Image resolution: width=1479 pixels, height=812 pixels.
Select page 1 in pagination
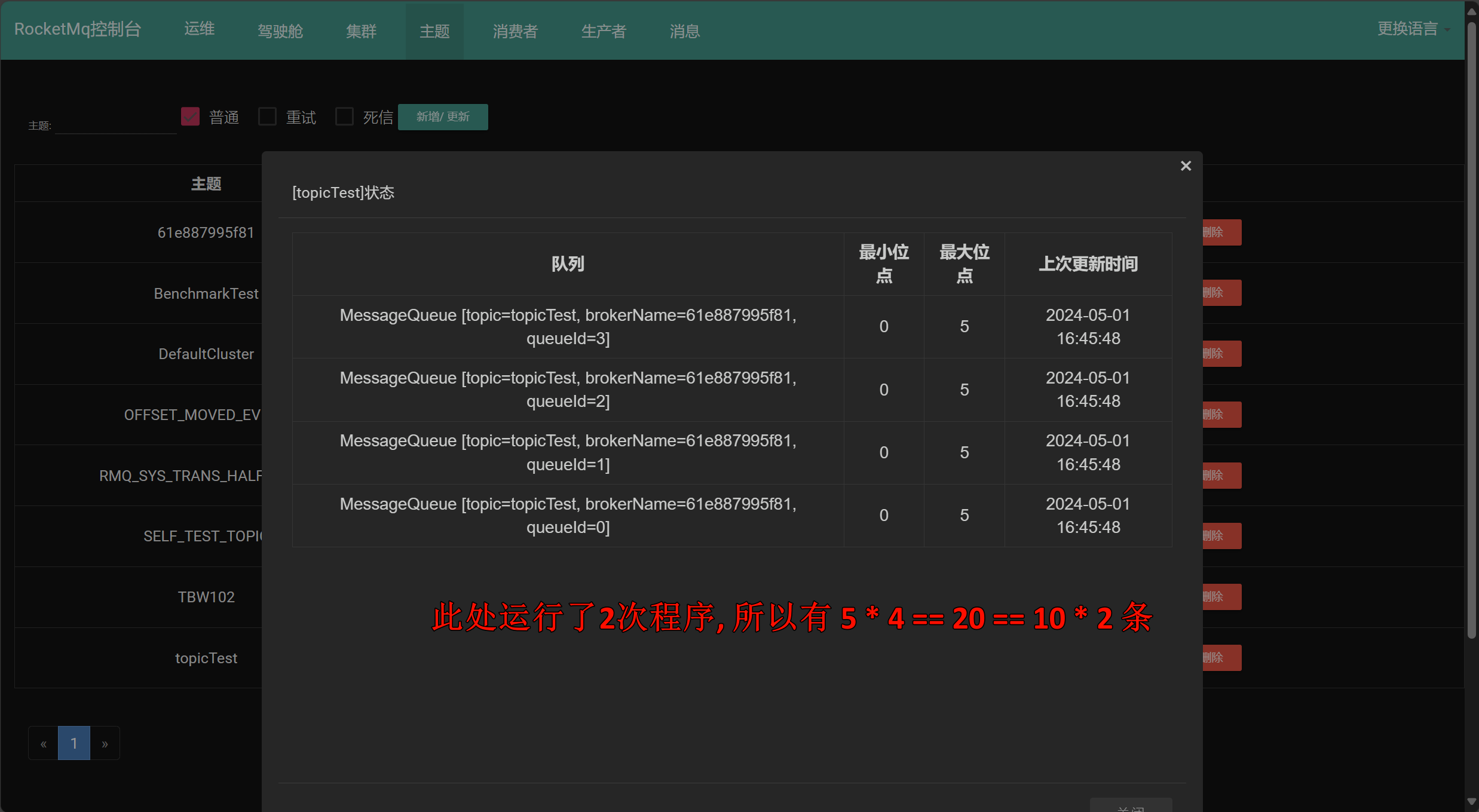pyautogui.click(x=74, y=743)
